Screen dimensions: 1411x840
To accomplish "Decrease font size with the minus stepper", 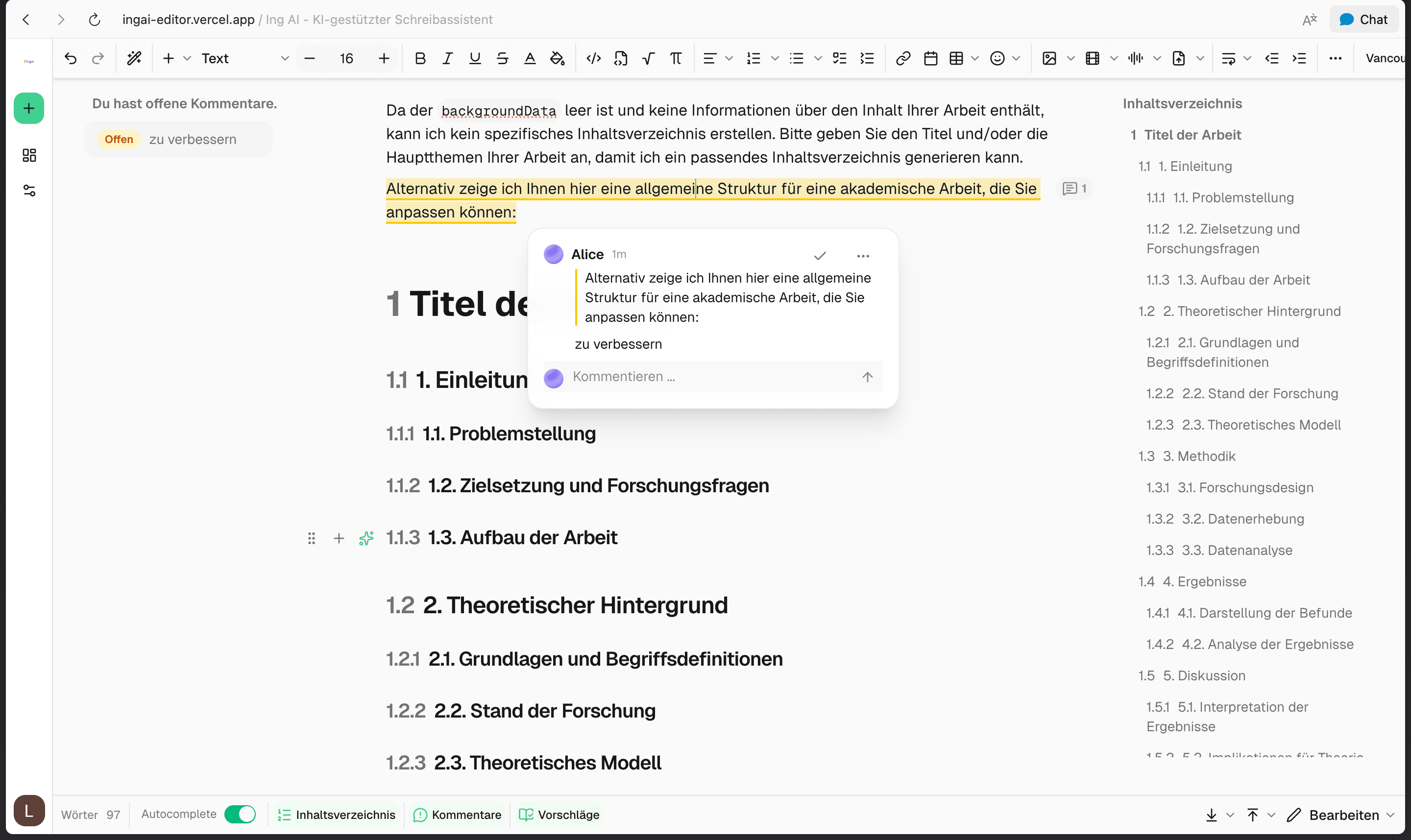I will 309,58.
